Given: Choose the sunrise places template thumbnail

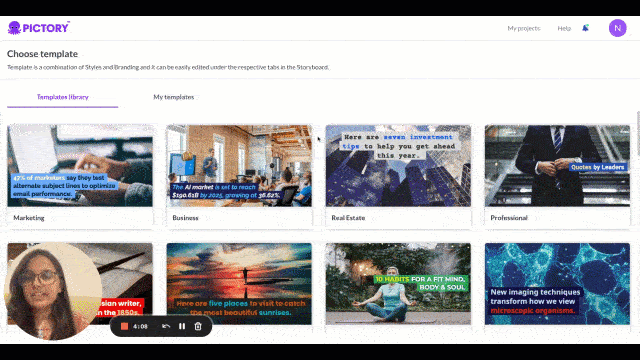Looking at the screenshot, I should point(239,284).
